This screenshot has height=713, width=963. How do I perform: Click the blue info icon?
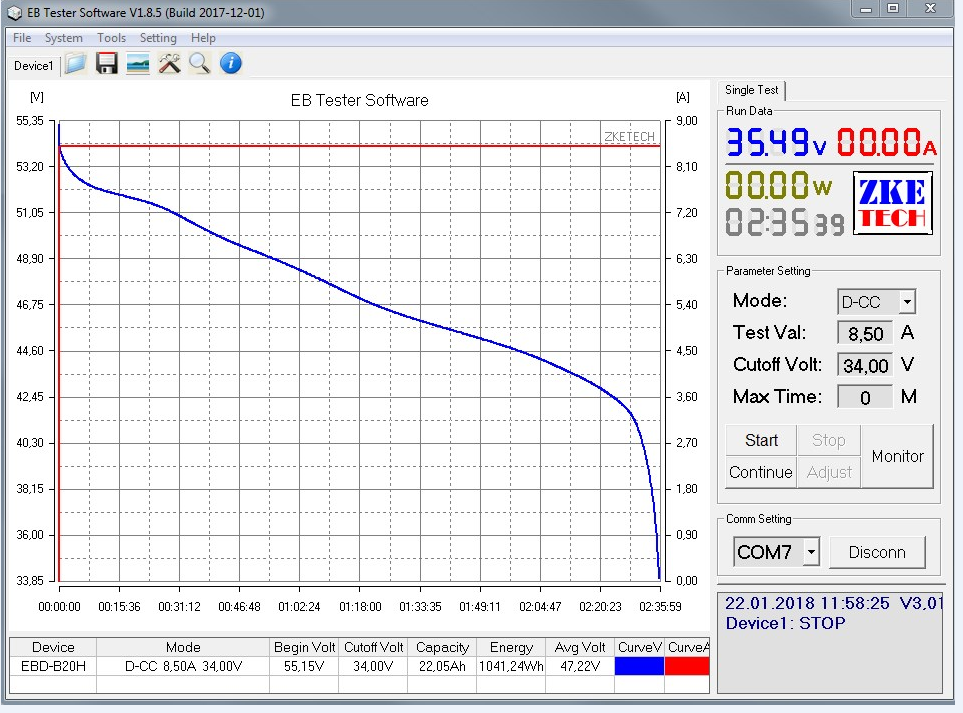[x=230, y=64]
